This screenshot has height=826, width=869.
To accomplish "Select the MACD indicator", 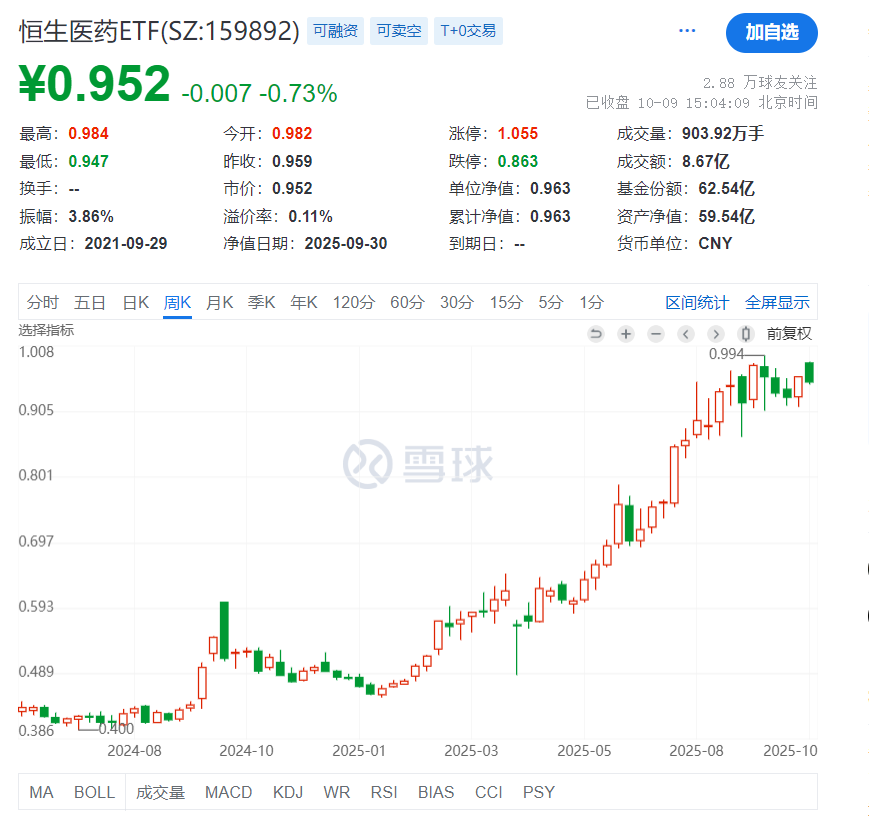I will (x=228, y=792).
